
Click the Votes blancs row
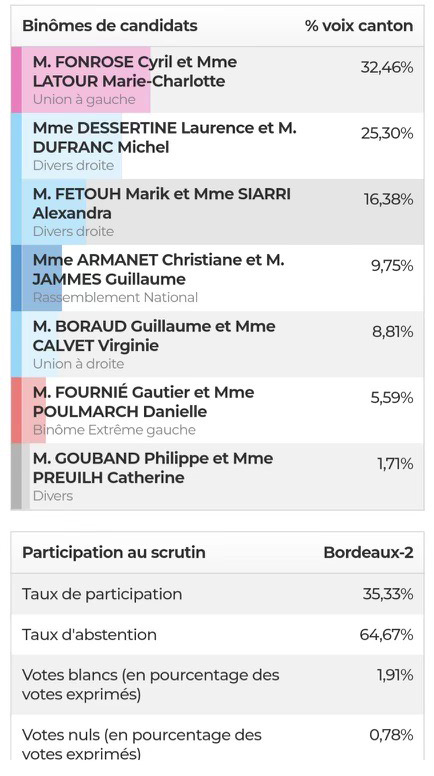217,684
